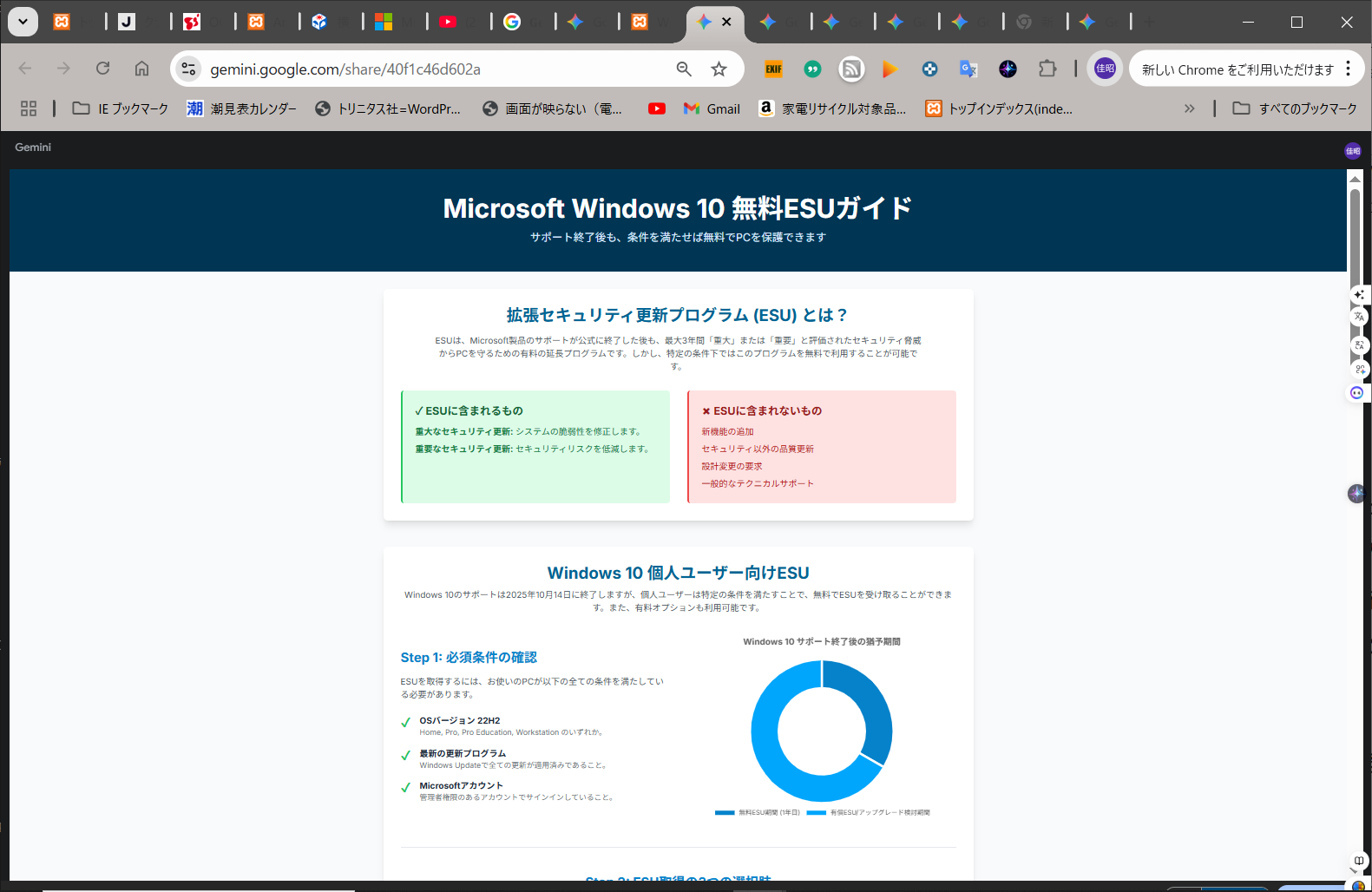Open the Google Translate extension
Image resolution: width=1372 pixels, height=892 pixels.
coord(968,69)
